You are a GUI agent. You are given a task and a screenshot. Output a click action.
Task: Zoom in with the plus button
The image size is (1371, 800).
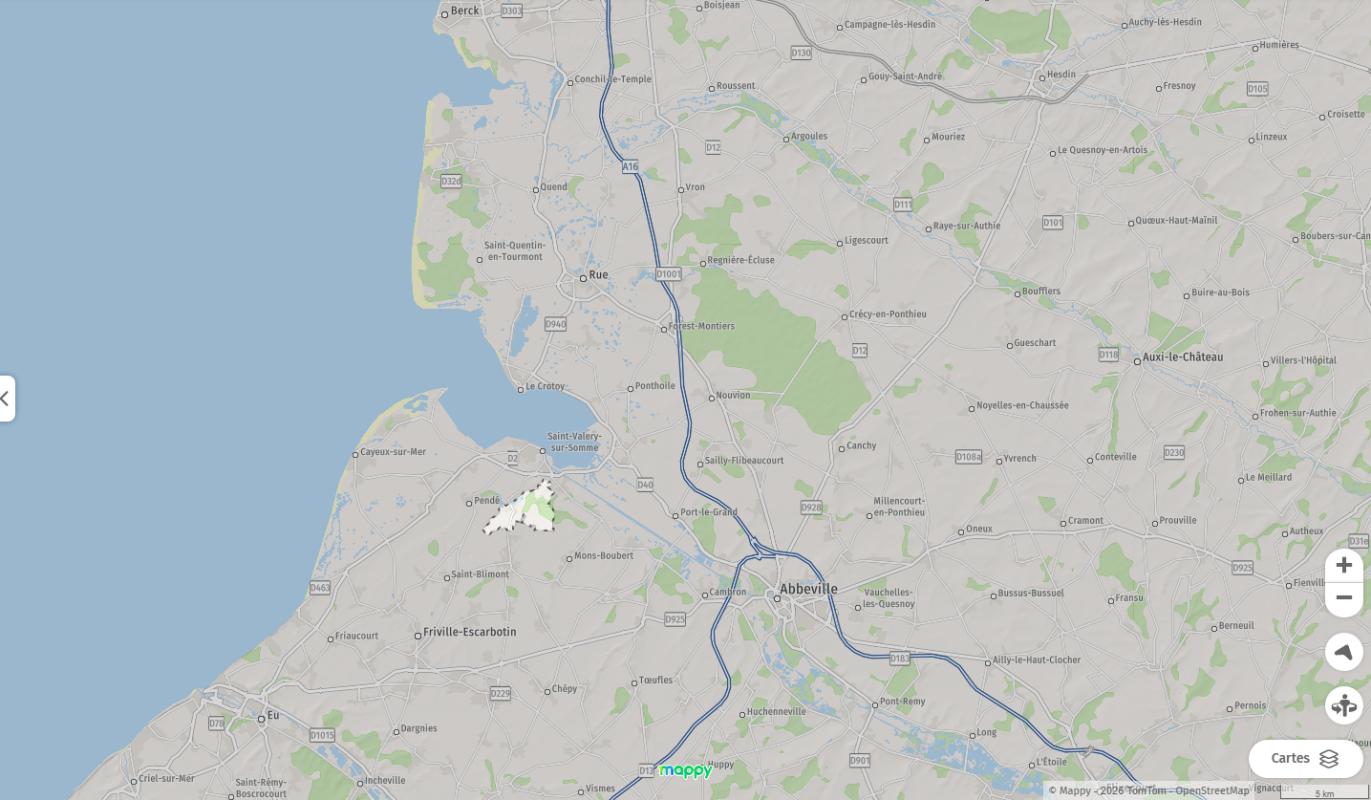click(x=1344, y=566)
